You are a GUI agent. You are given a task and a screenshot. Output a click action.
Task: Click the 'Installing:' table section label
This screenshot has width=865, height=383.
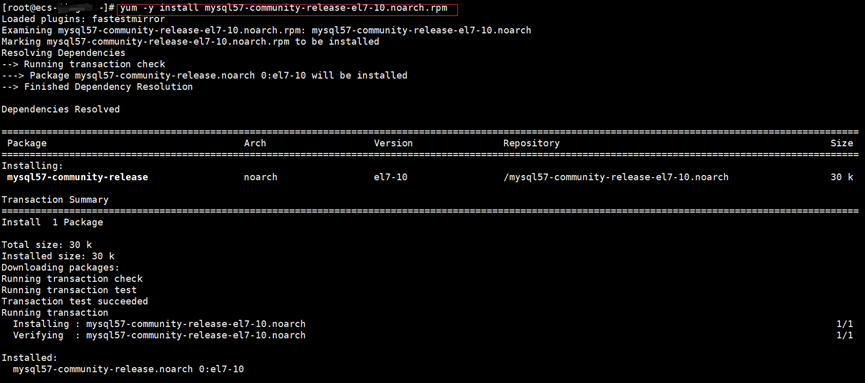[x=33, y=166]
